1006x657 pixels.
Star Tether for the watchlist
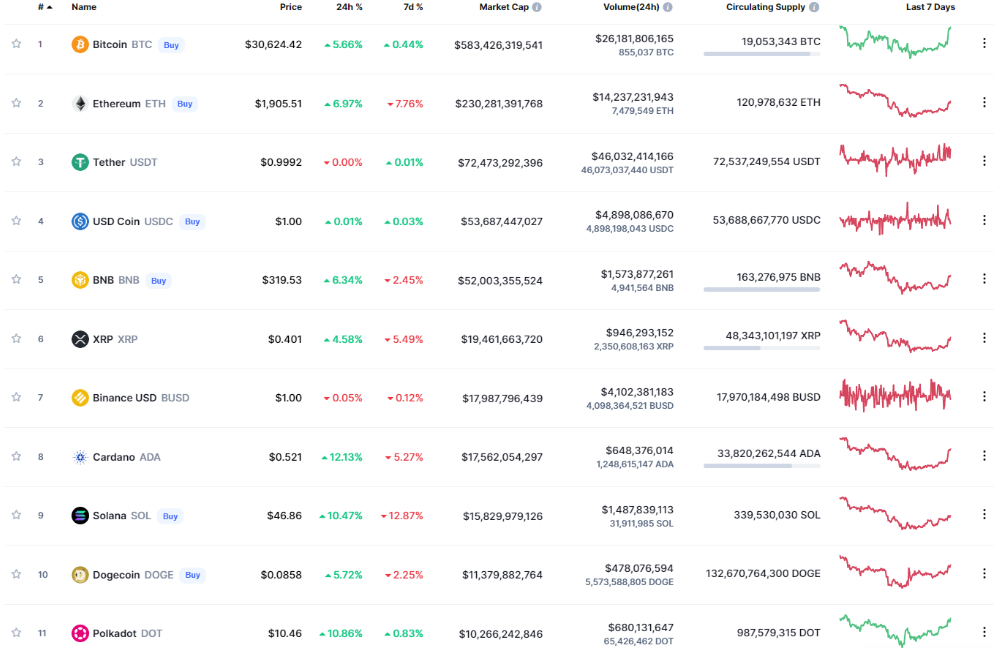point(17,161)
